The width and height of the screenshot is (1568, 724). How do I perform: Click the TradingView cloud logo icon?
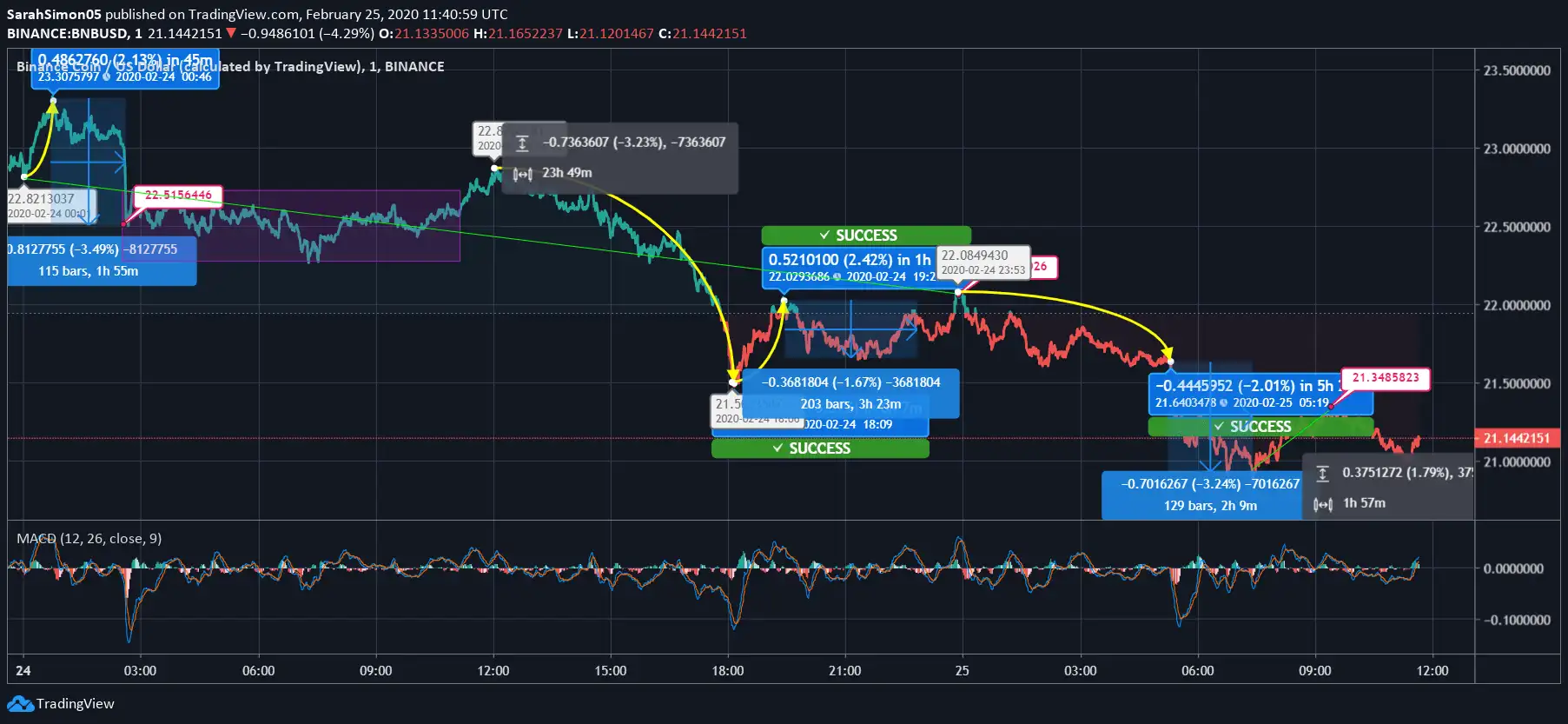coord(20,704)
